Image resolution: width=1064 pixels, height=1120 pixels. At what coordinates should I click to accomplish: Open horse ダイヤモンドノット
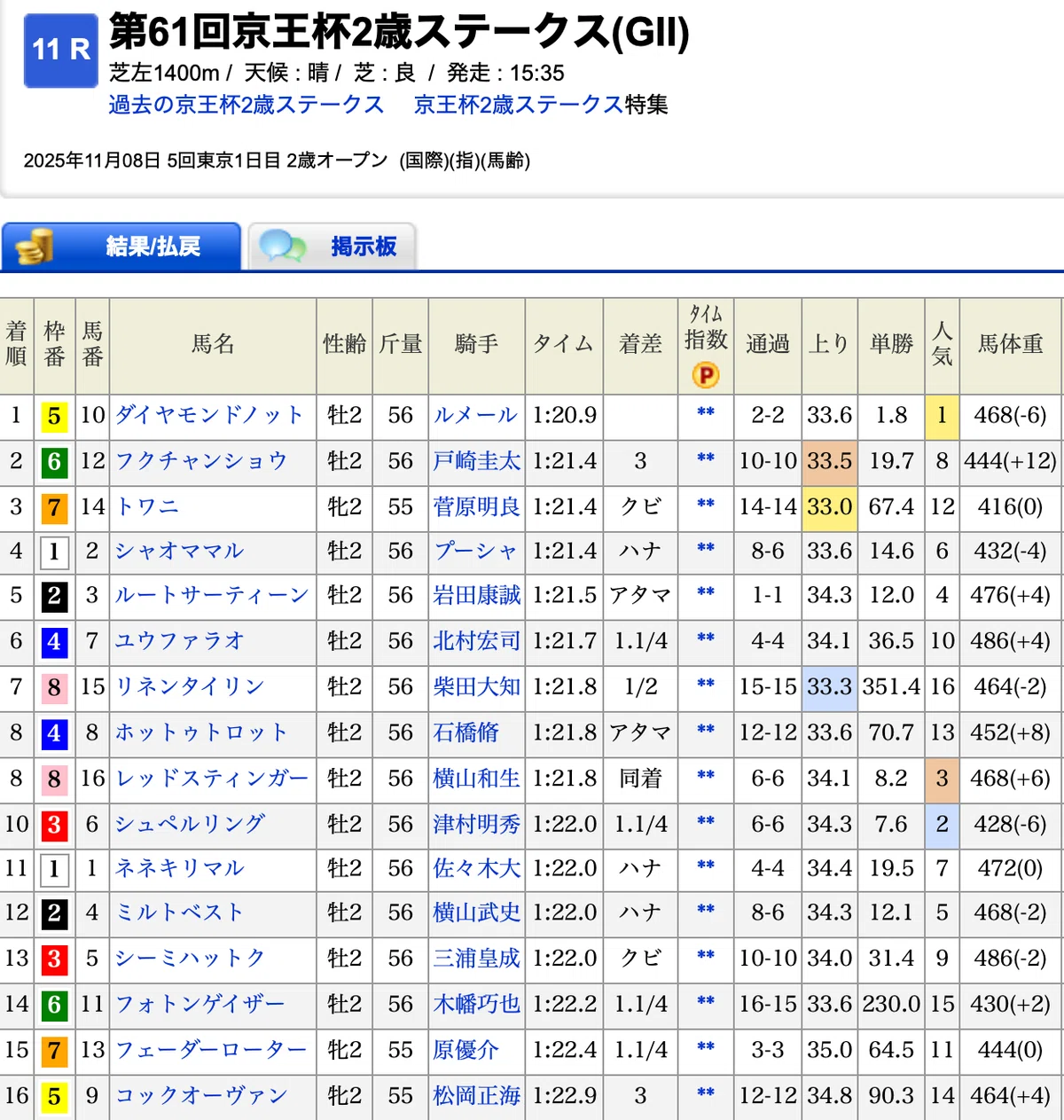(x=209, y=415)
